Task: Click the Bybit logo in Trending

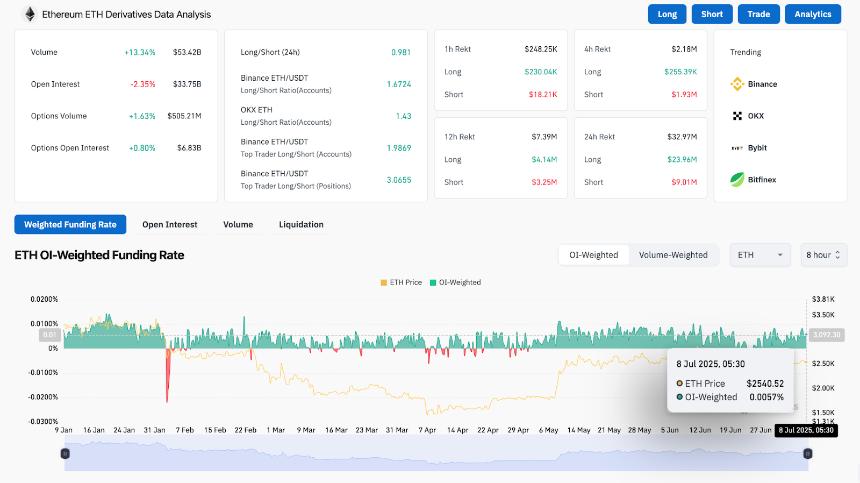Action: [x=740, y=148]
